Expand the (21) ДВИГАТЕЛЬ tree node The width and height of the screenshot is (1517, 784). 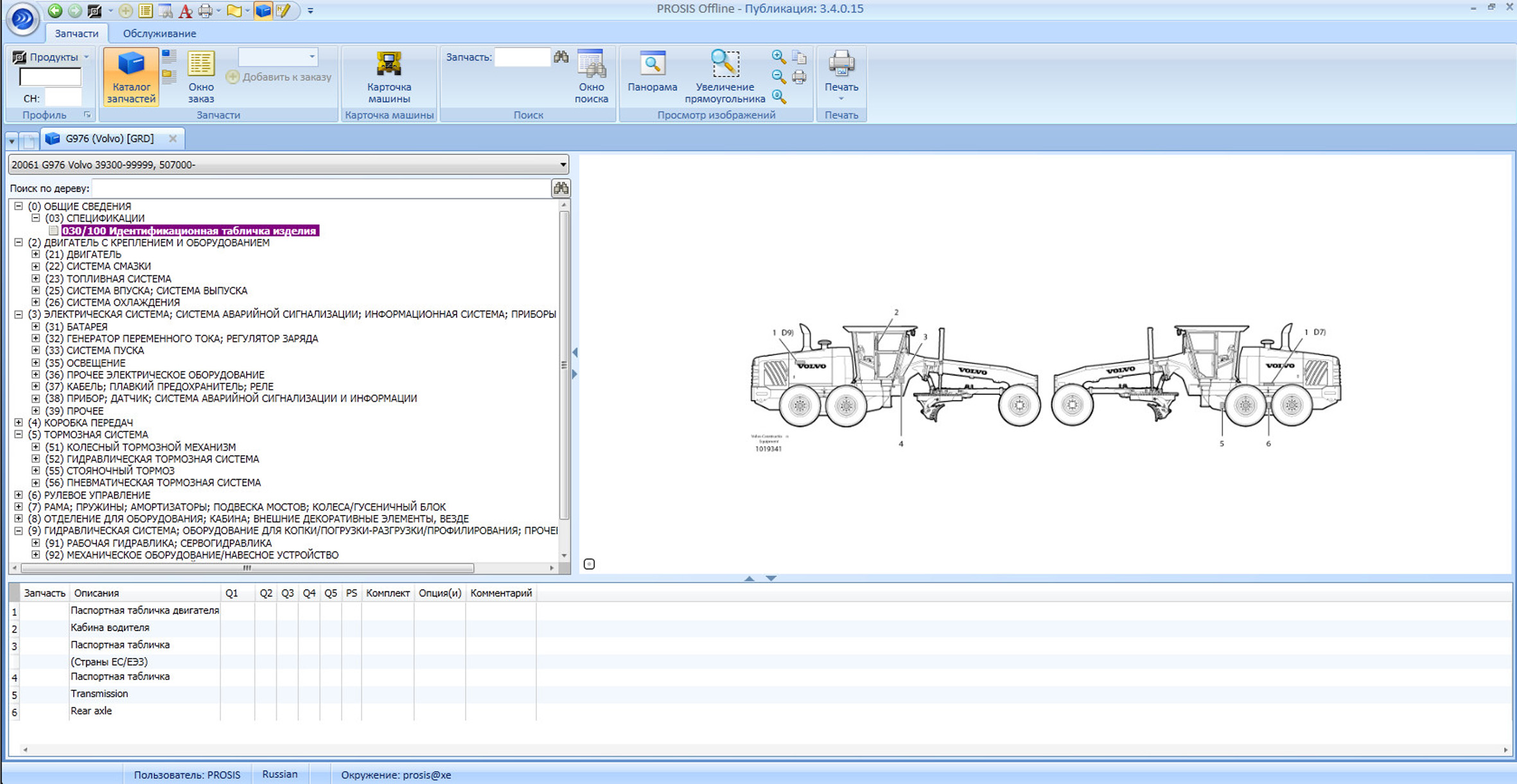coord(36,254)
